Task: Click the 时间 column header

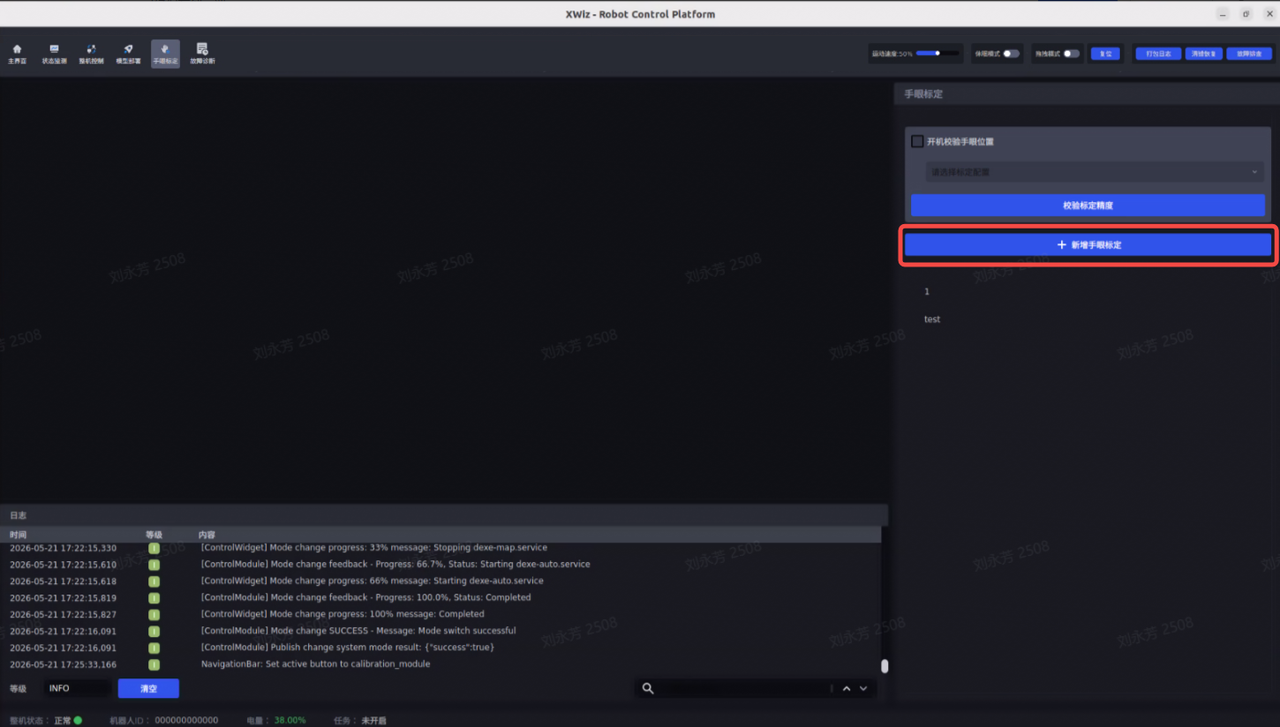Action: pos(18,535)
